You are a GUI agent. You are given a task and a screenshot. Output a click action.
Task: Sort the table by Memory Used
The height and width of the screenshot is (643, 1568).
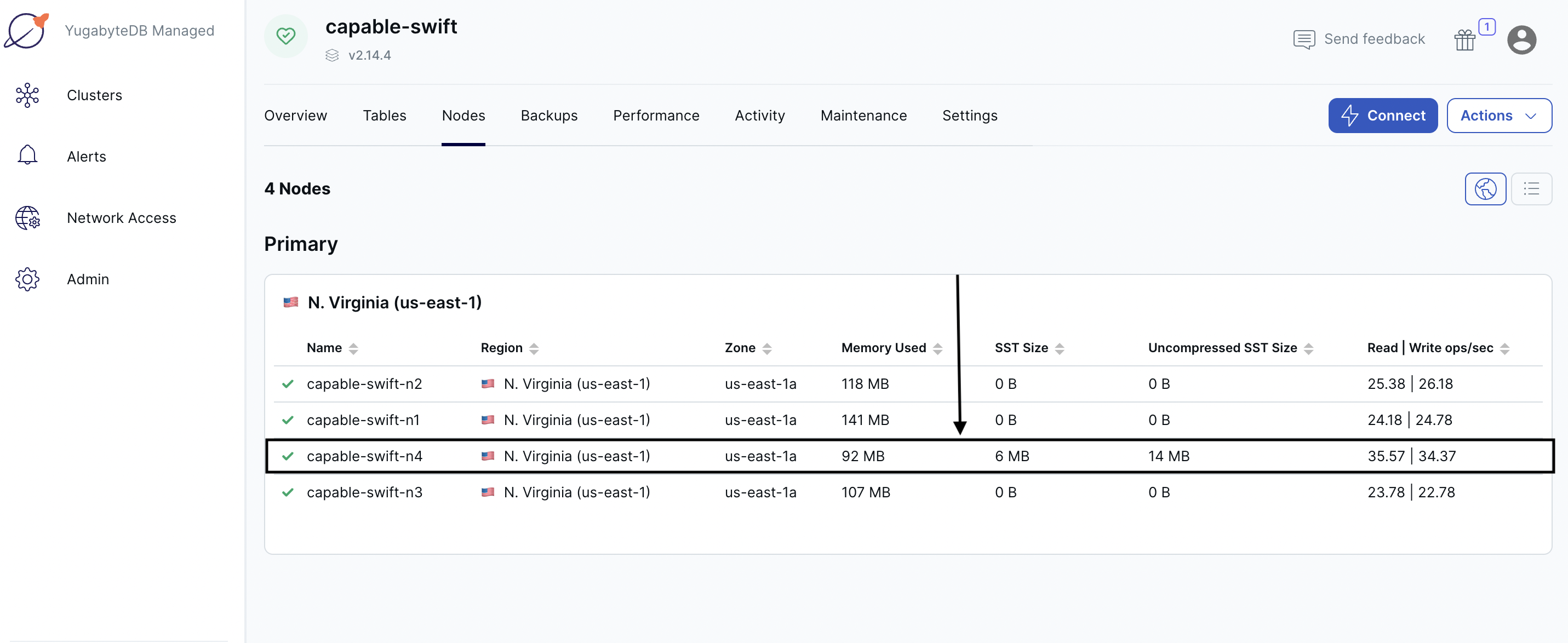(x=937, y=348)
